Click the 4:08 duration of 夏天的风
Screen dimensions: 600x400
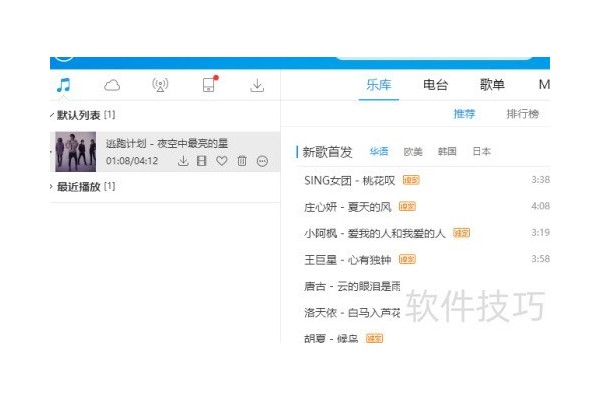click(x=540, y=206)
